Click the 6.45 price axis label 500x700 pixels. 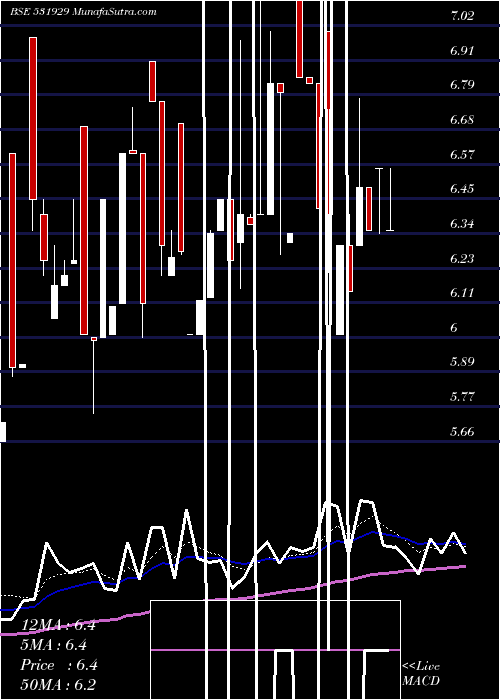(462, 189)
